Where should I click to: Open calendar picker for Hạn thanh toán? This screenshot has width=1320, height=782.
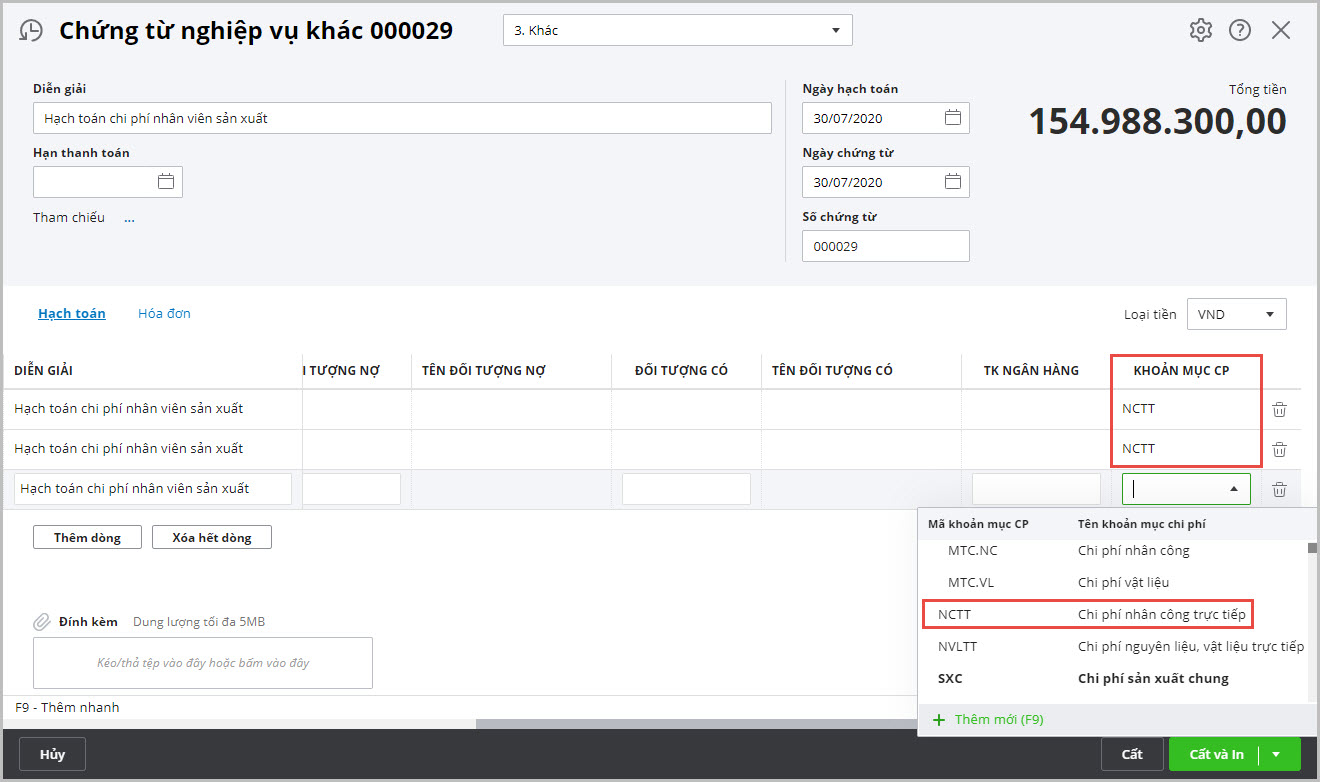pyautogui.click(x=166, y=182)
